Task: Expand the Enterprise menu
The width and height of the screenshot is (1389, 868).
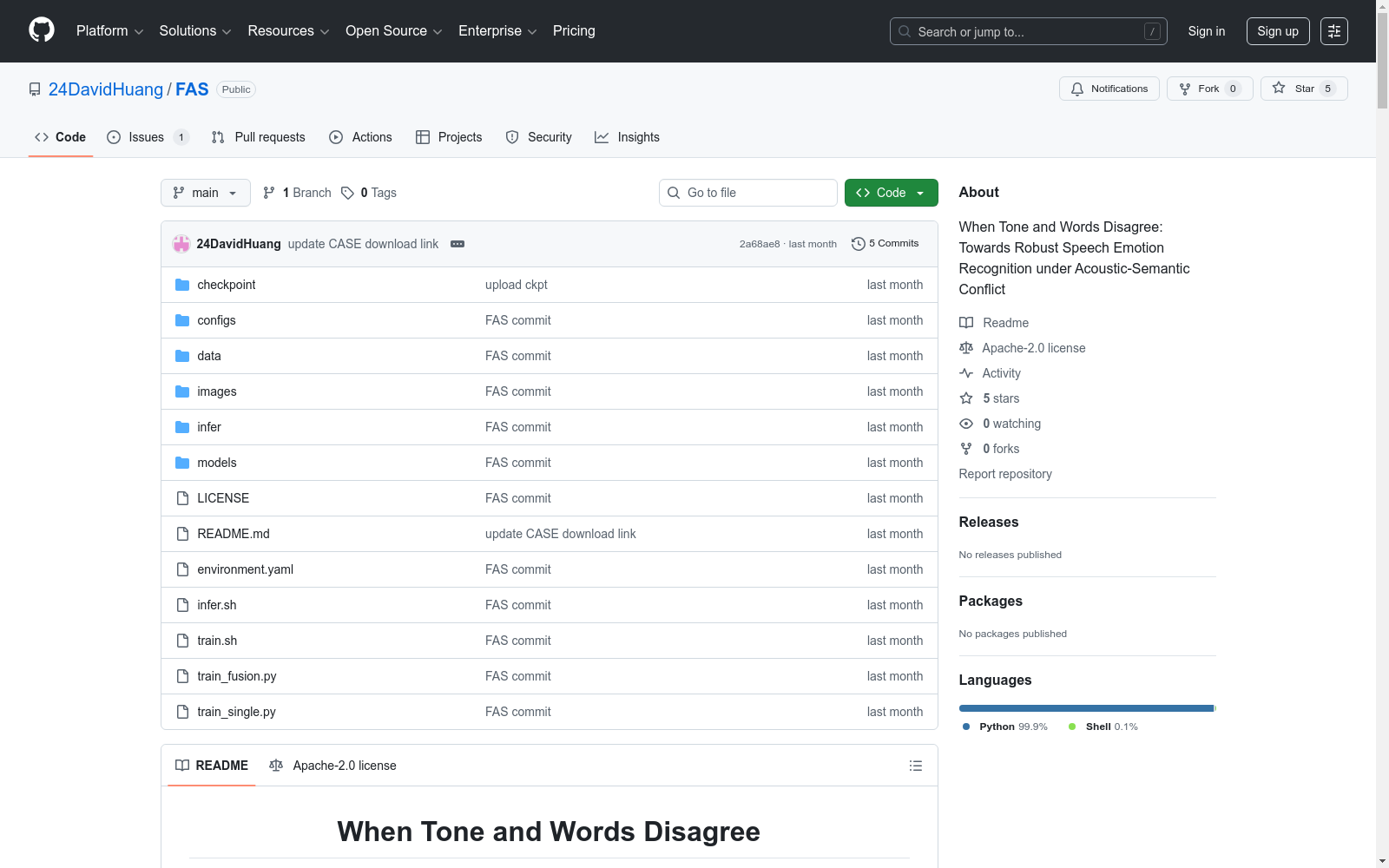Action: point(497,31)
